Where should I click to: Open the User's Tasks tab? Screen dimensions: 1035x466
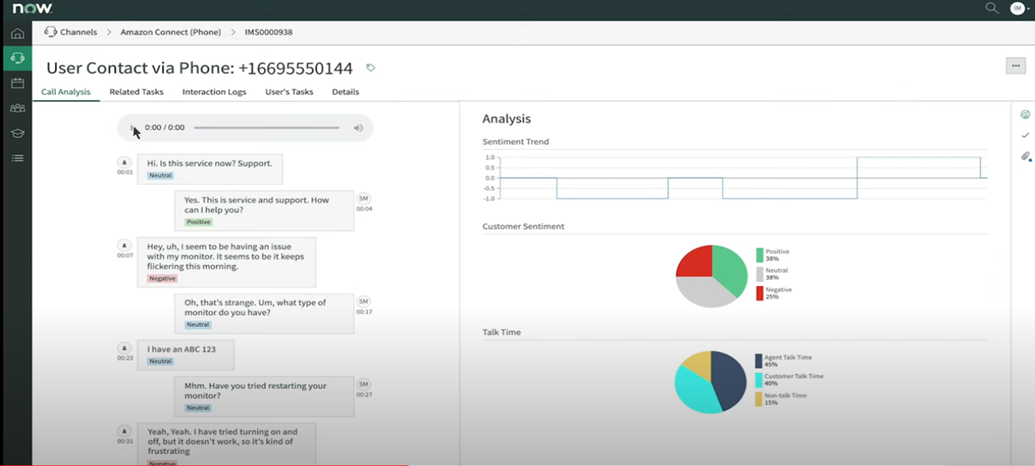[x=289, y=92]
